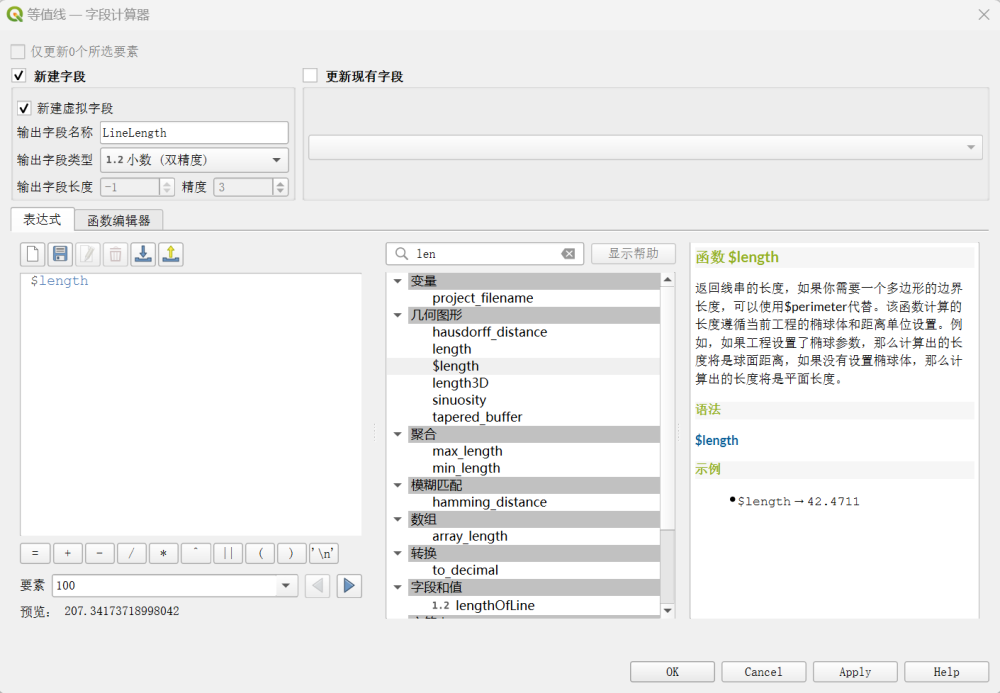The image size is (1000, 693).
Task: Collapse the 聚合 group
Action: 397,434
